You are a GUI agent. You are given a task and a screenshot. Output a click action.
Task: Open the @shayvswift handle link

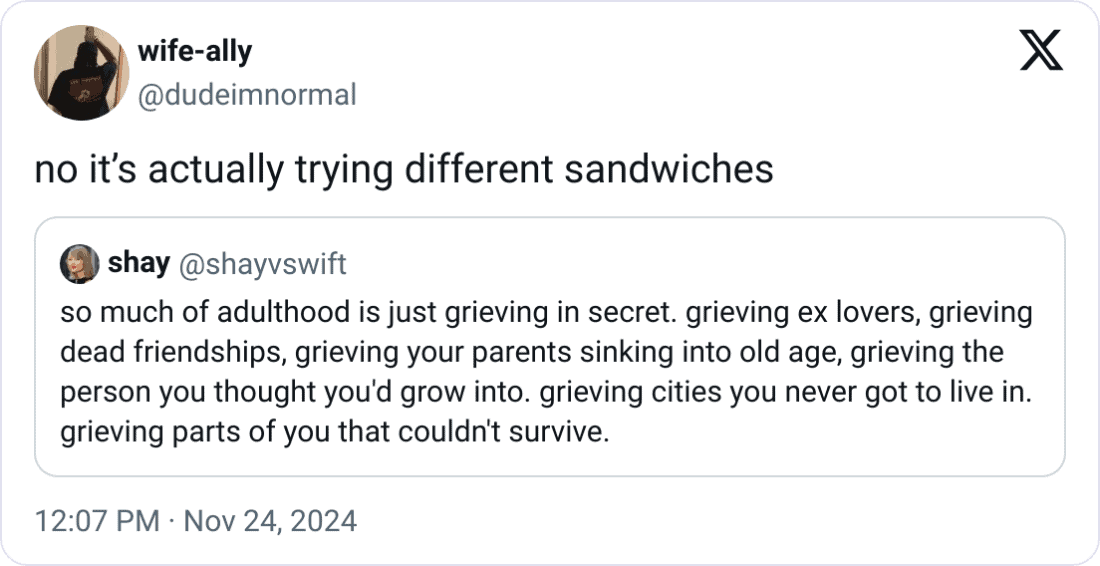(263, 264)
